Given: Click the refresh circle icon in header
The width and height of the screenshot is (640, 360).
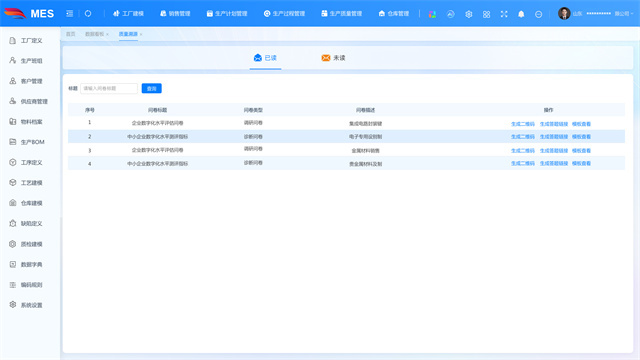Looking at the screenshot, I should click(88, 13).
